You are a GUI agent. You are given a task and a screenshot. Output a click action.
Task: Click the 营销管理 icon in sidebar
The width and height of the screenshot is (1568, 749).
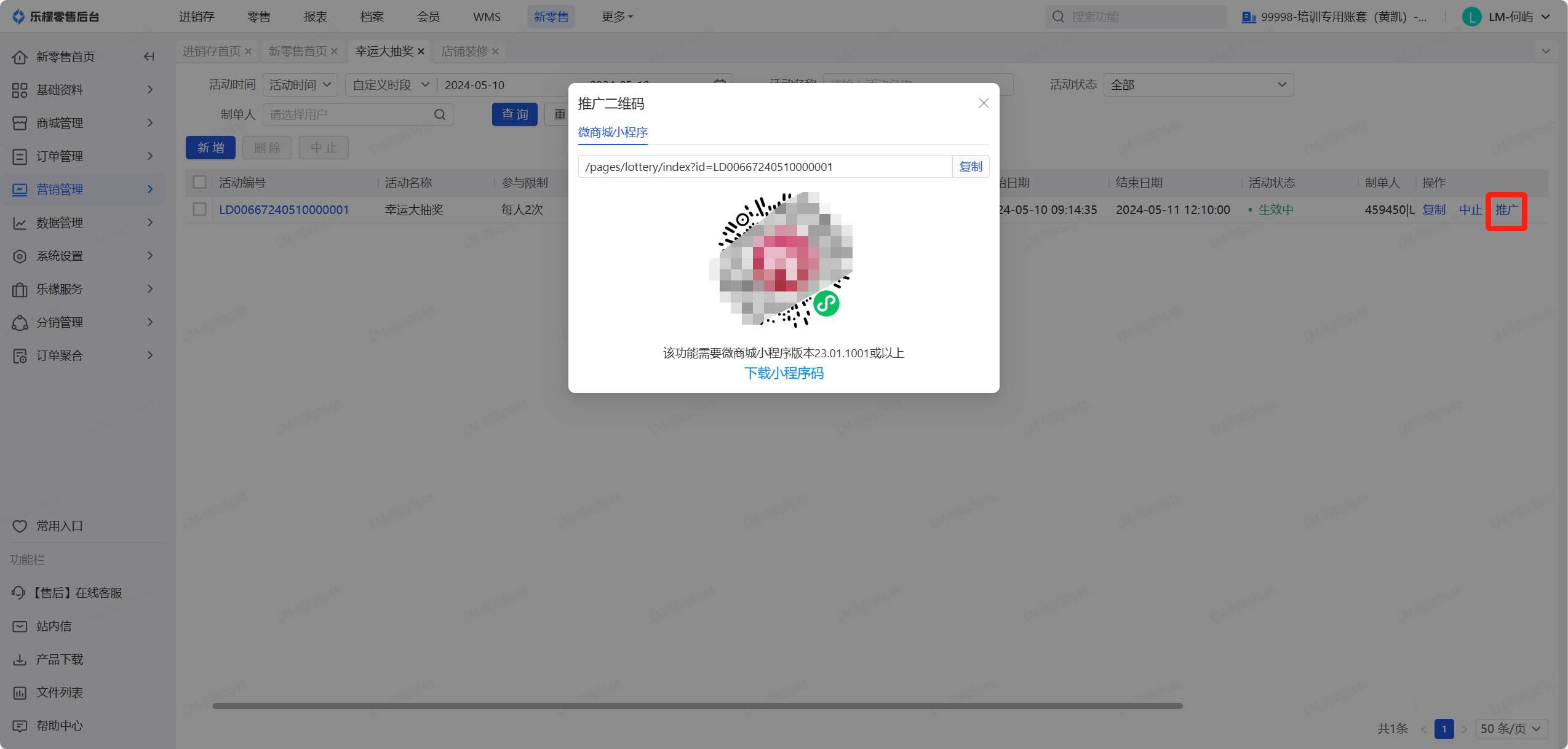(x=20, y=189)
